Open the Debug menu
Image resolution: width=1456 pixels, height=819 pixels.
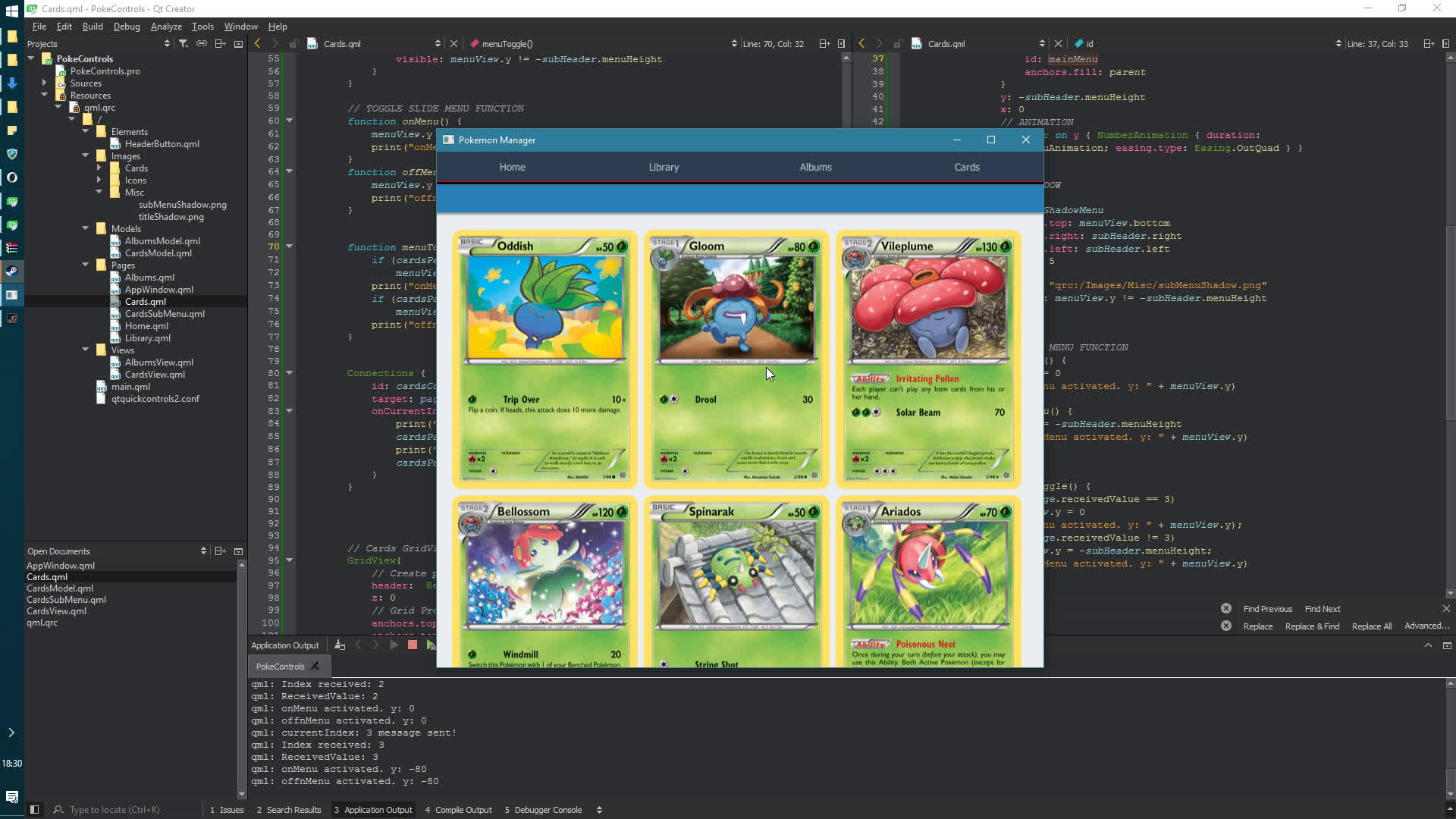[x=126, y=26]
